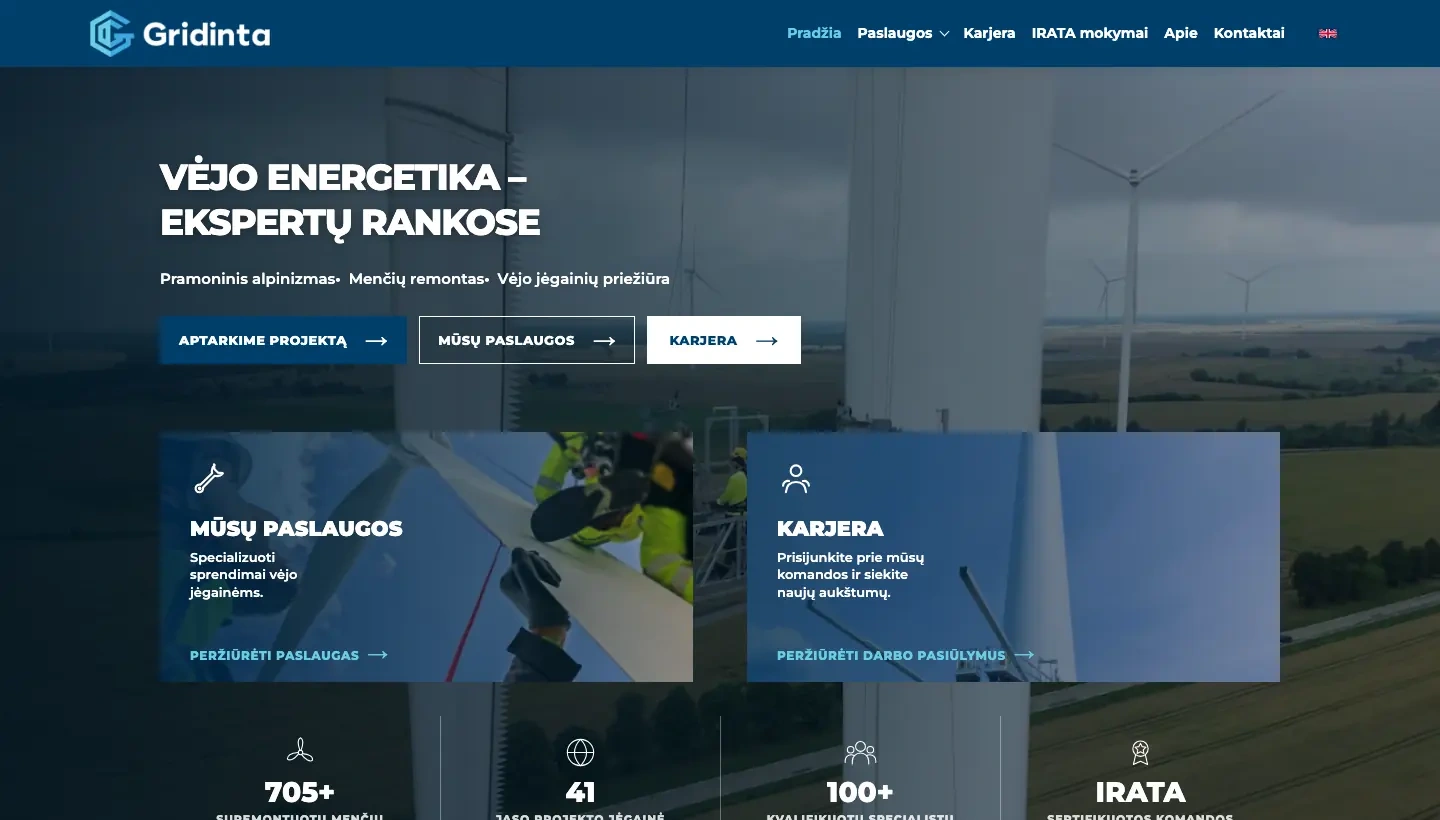The height and width of the screenshot is (820, 1440).
Task: Click the globe icon above 41
Action: [x=580, y=752]
